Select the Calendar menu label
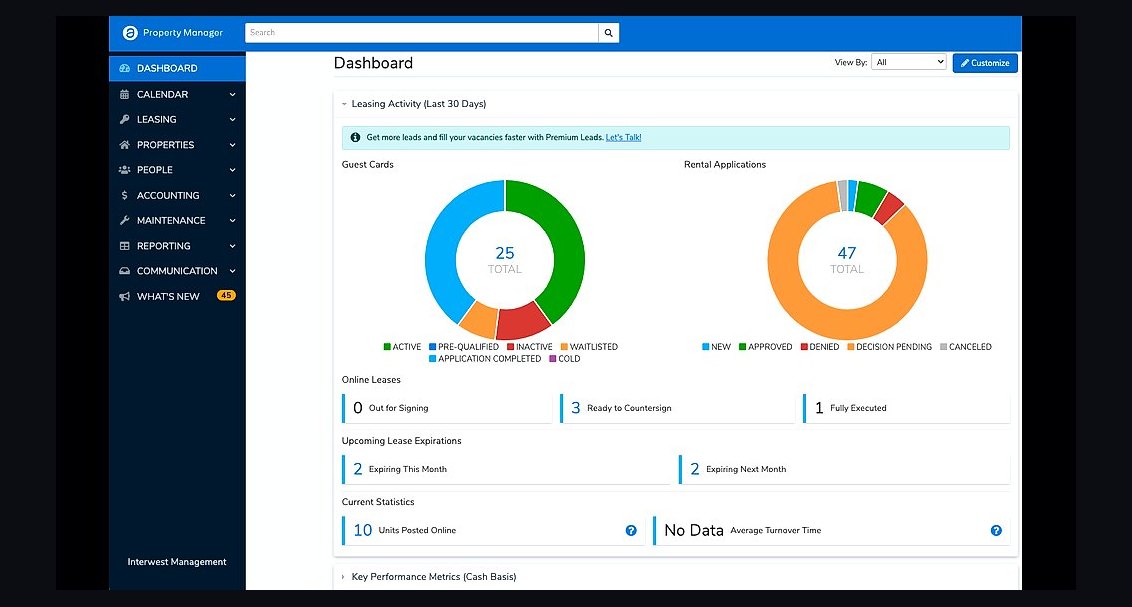The image size is (1132, 607). (x=162, y=95)
